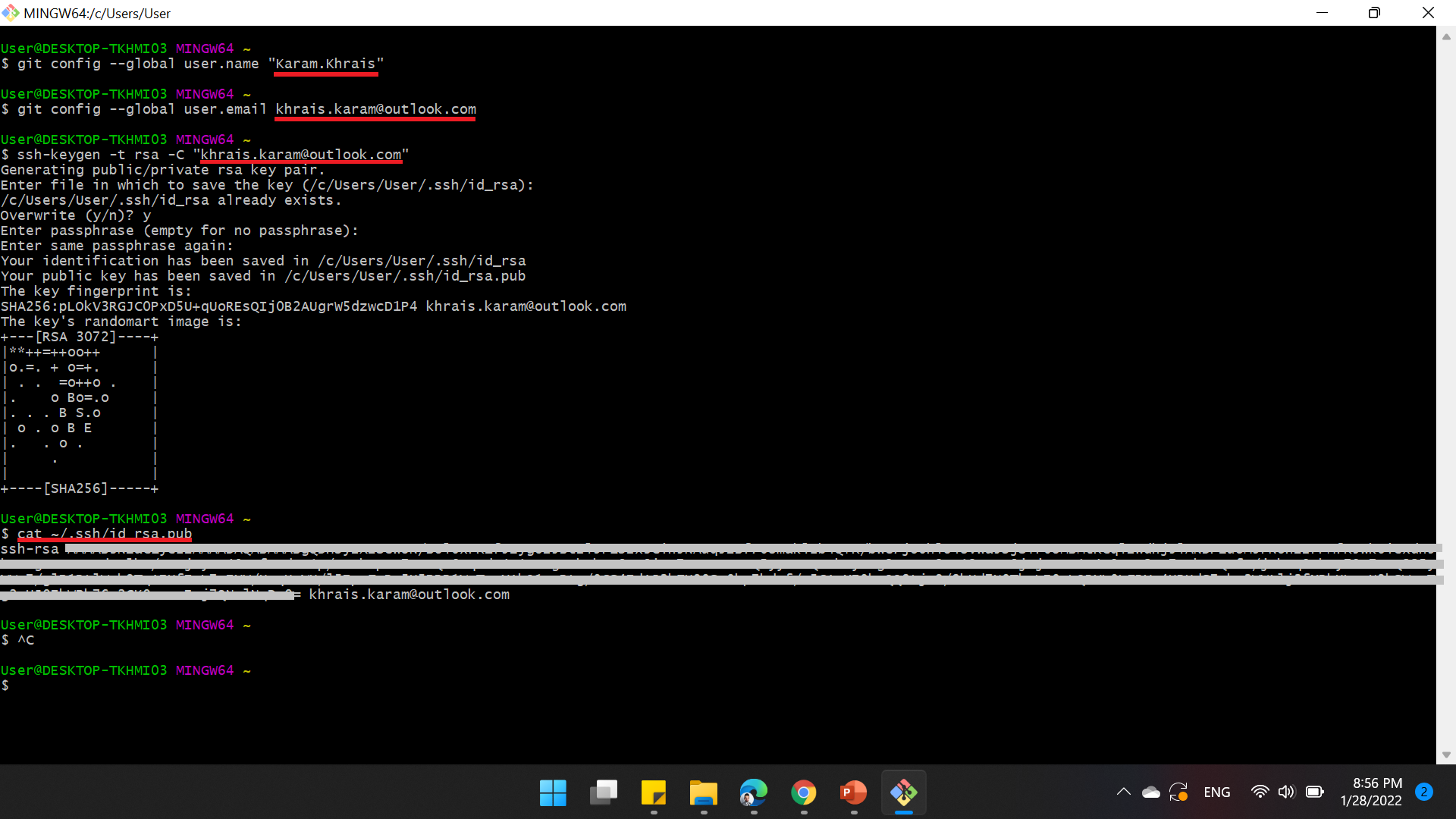The width and height of the screenshot is (1456, 819).
Task: Open the notification badge showing 2
Action: tap(1424, 792)
